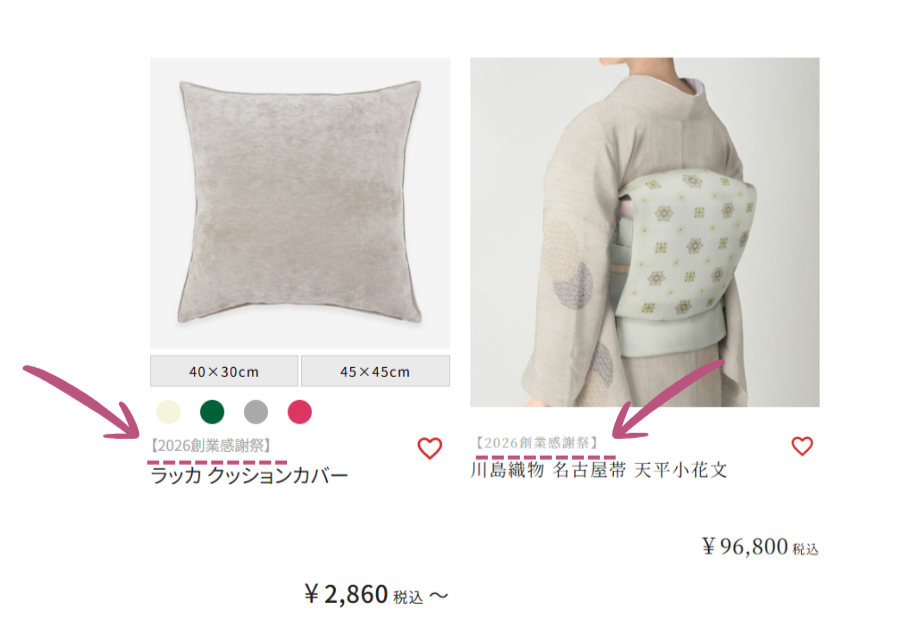
Task: Click the 税込 label beside ¥96,800
Action: pyautogui.click(x=805, y=549)
